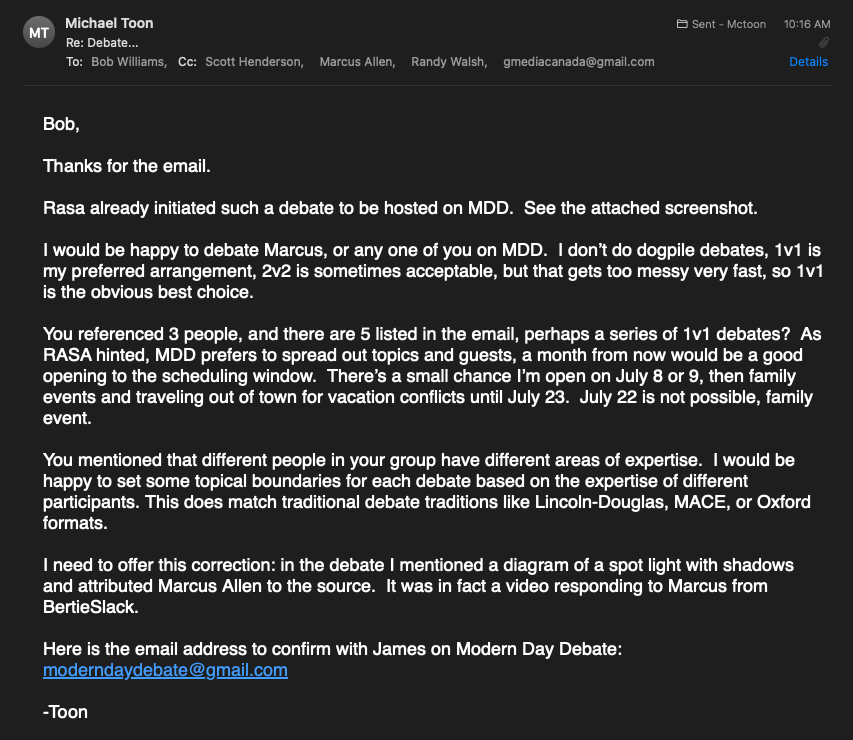Image resolution: width=853 pixels, height=740 pixels.
Task: Click the "Cc:" field label
Action: [187, 62]
